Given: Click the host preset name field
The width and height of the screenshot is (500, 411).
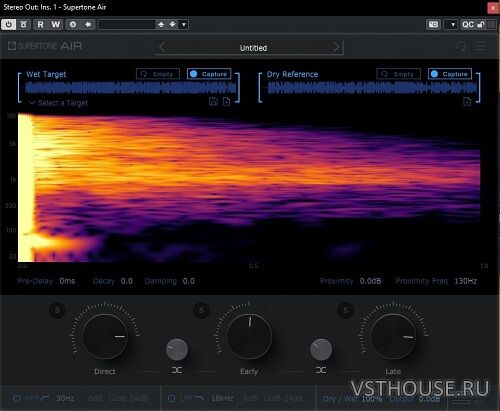Looking at the screenshot, I should pyautogui.click(x=127, y=24).
